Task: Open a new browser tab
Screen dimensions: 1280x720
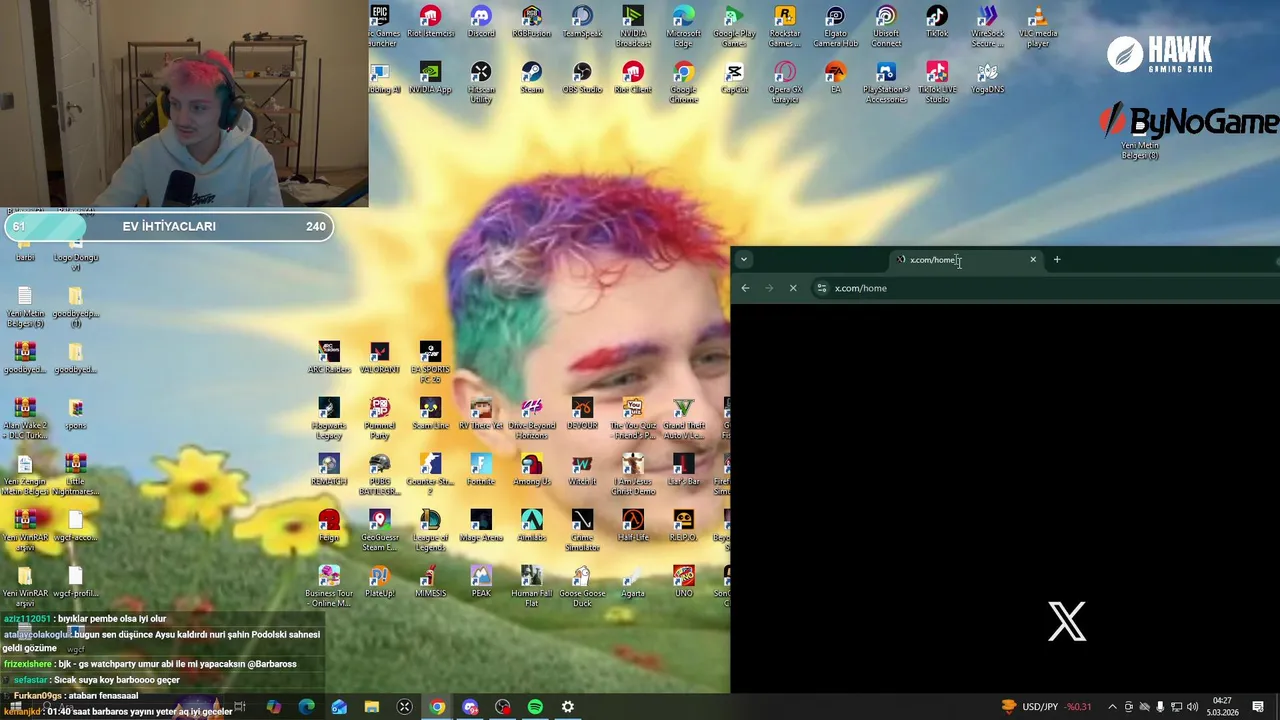Action: (1057, 260)
